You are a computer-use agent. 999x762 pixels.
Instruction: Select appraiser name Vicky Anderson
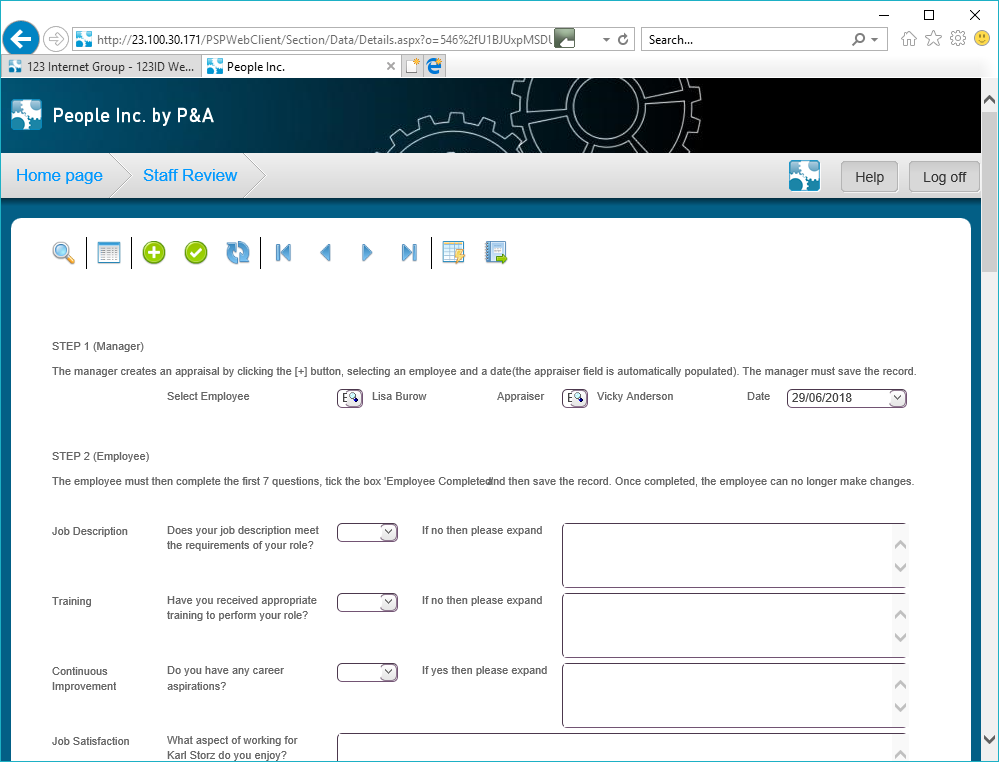click(x=635, y=396)
